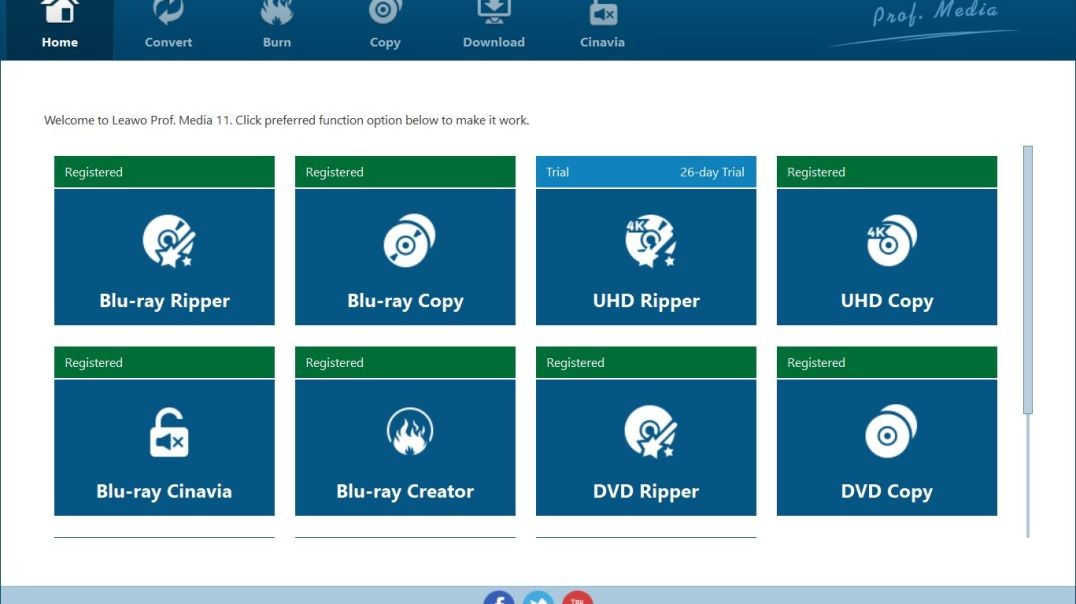Viewport: 1076px width, 604px height.
Task: Launch UHD Copy via its label
Action: (887, 301)
